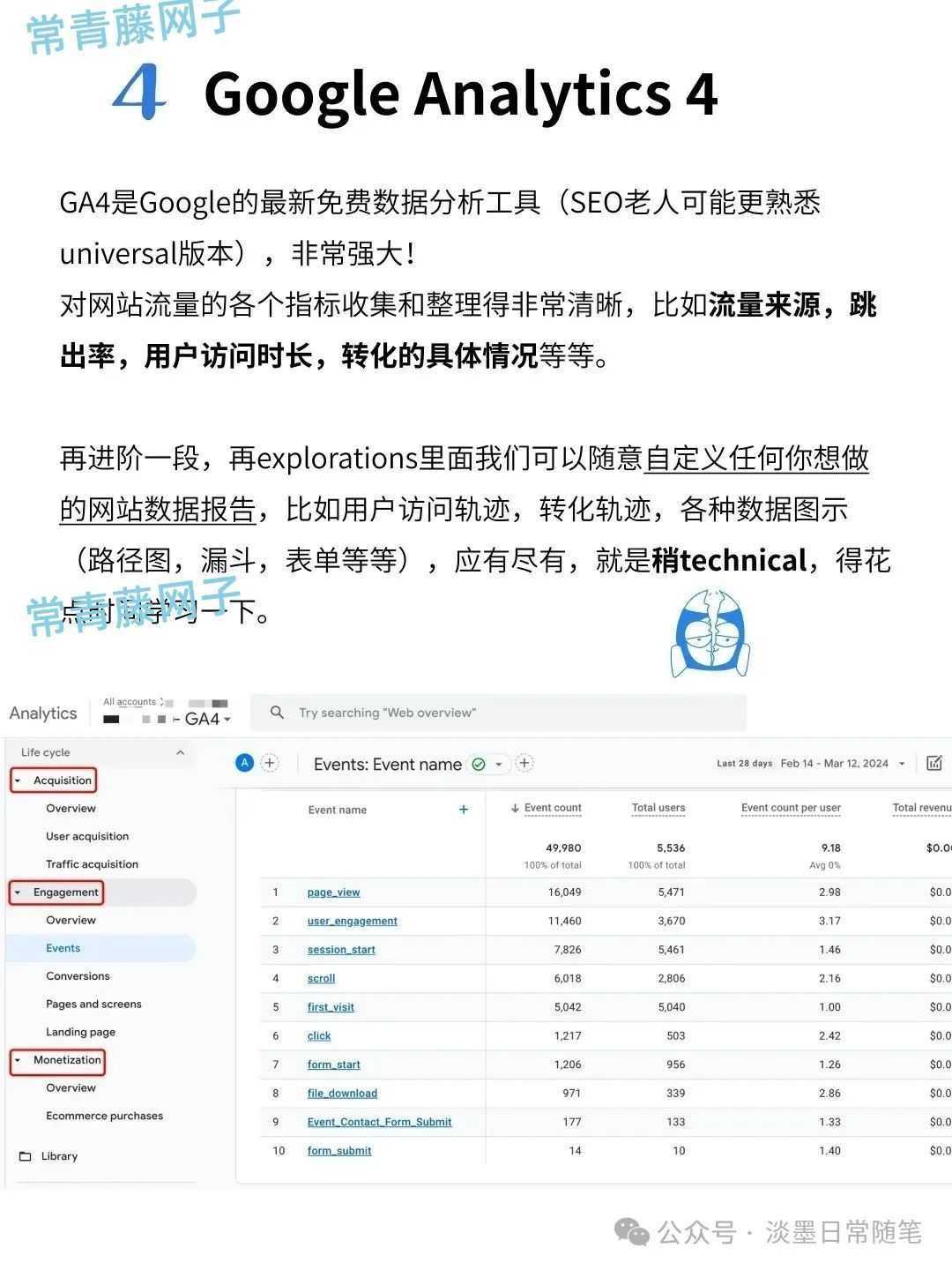Screen dimensions: 952x1270
Task: Open the session_start event link
Action: [341, 950]
